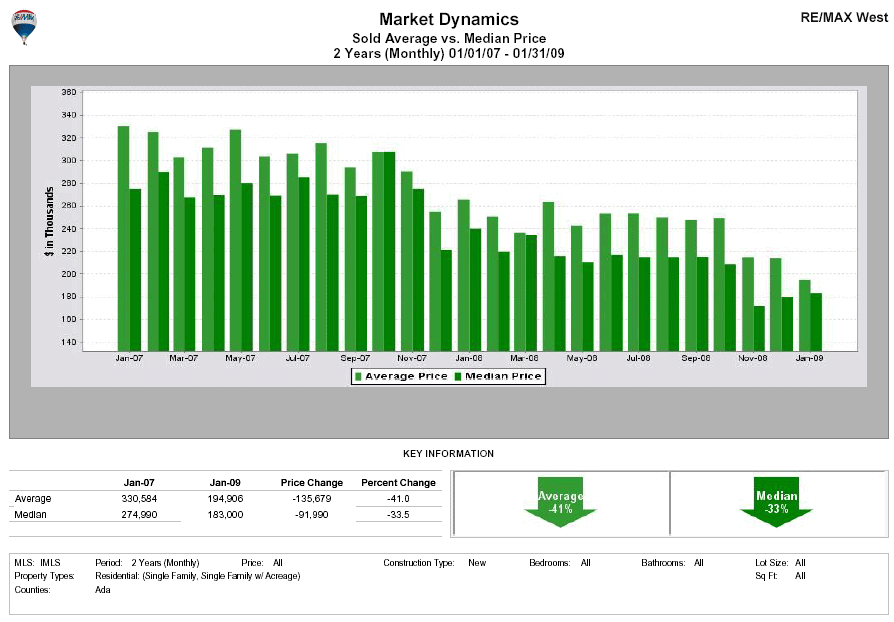This screenshot has width=894, height=622.
Task: Click the value 274,990
Action: 139,514
